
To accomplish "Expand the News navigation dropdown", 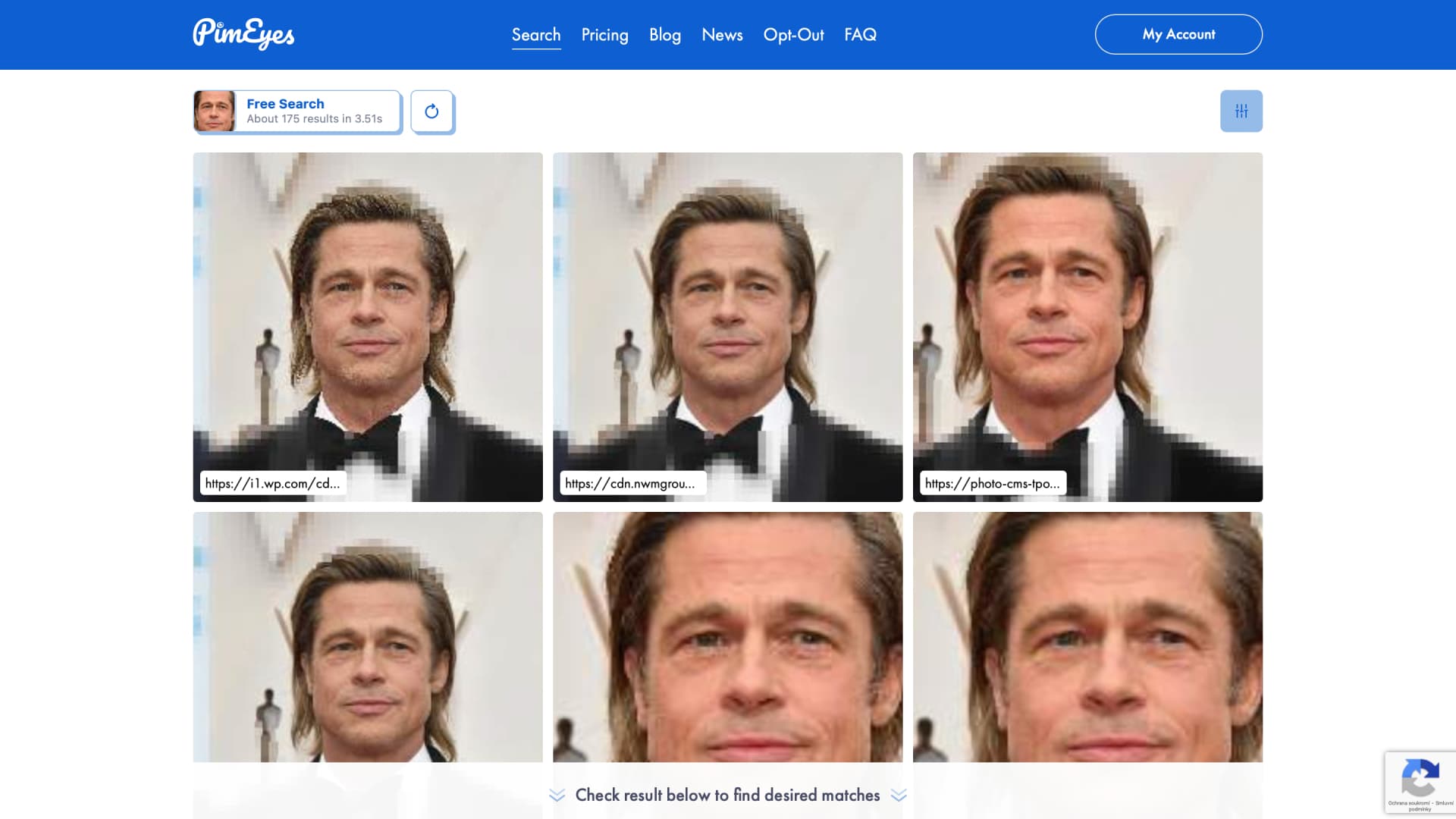I will tap(722, 35).
